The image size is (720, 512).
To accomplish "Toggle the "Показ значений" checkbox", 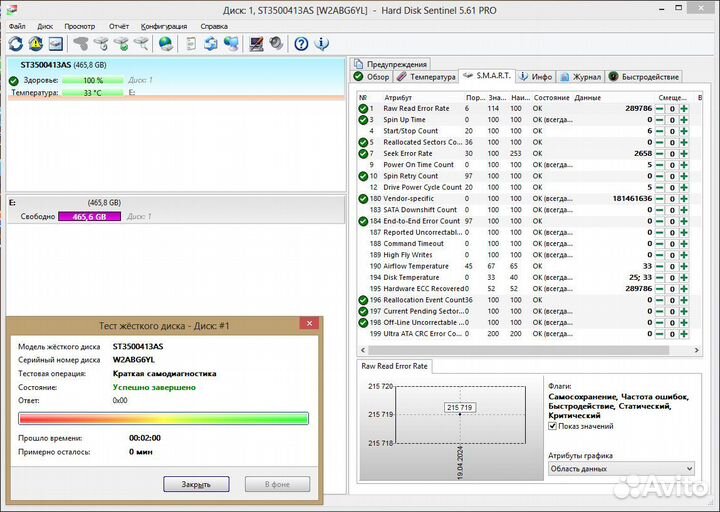I will point(553,425).
